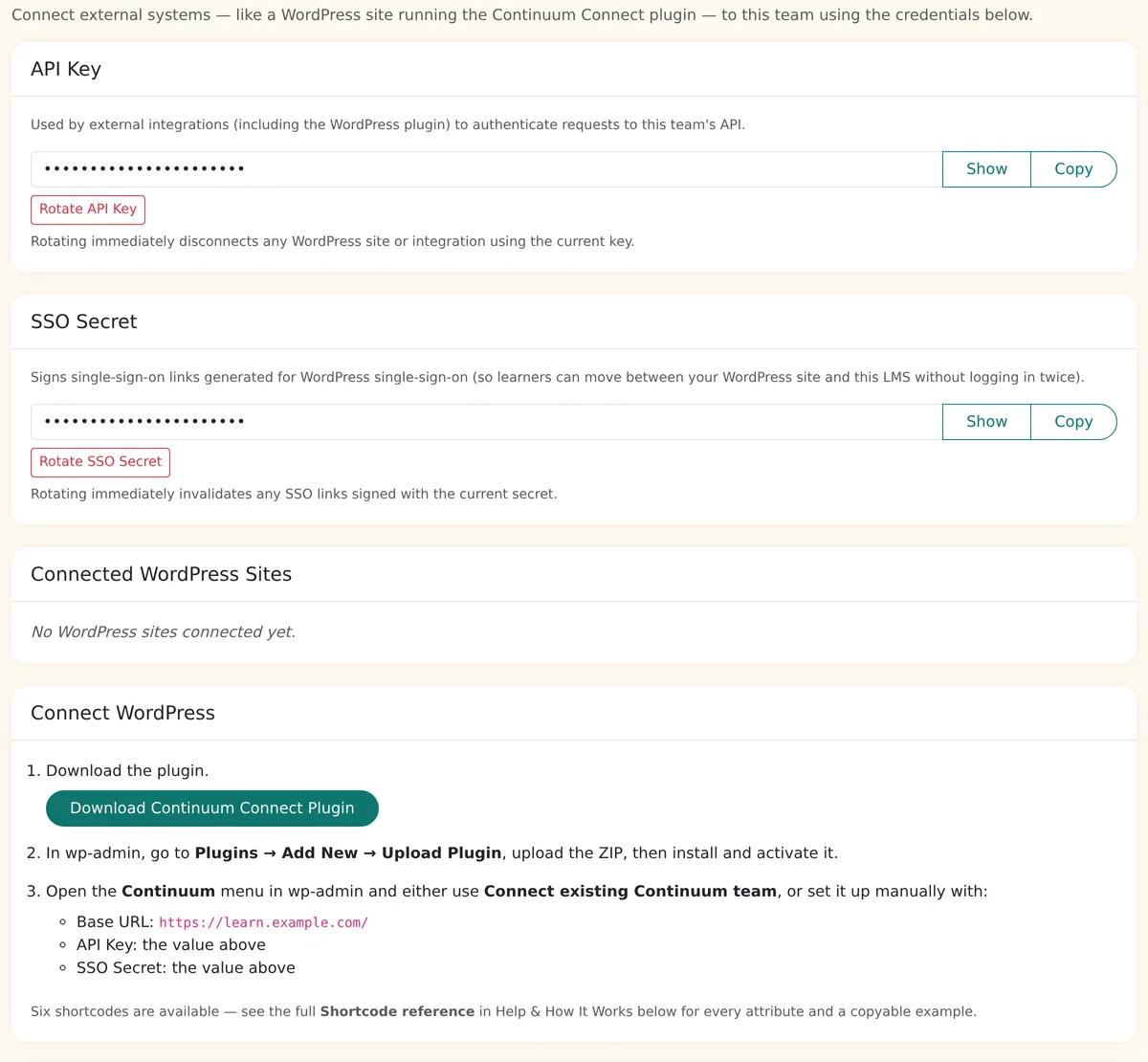The height and width of the screenshot is (1062, 1148).
Task: Copy the API Key to clipboard
Action: (x=1073, y=169)
